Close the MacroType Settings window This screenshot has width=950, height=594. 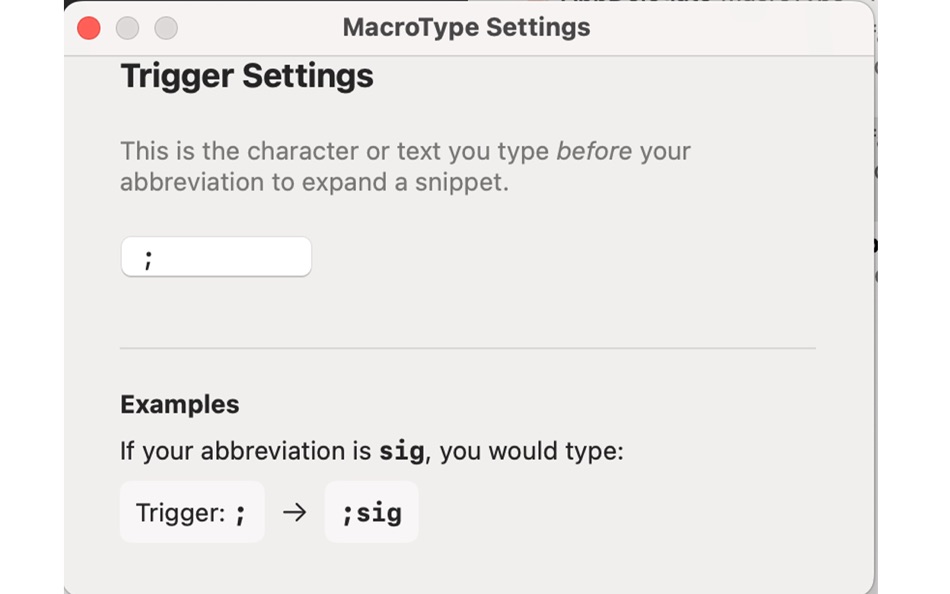click(88, 27)
